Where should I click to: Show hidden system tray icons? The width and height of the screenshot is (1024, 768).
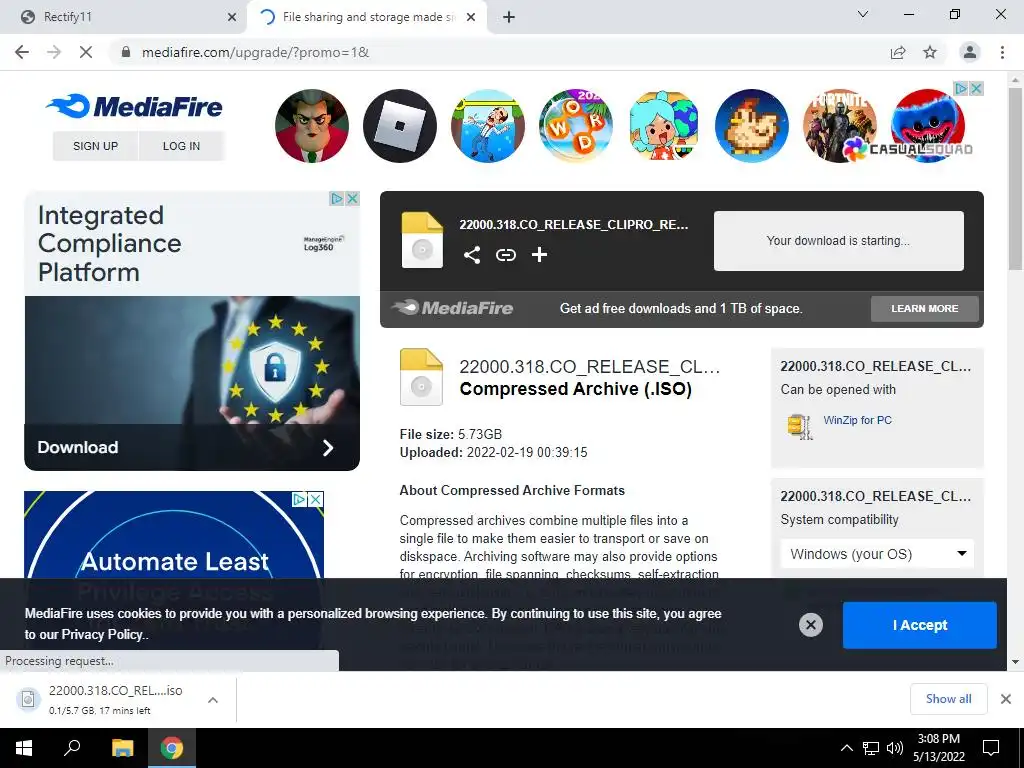tap(846, 748)
